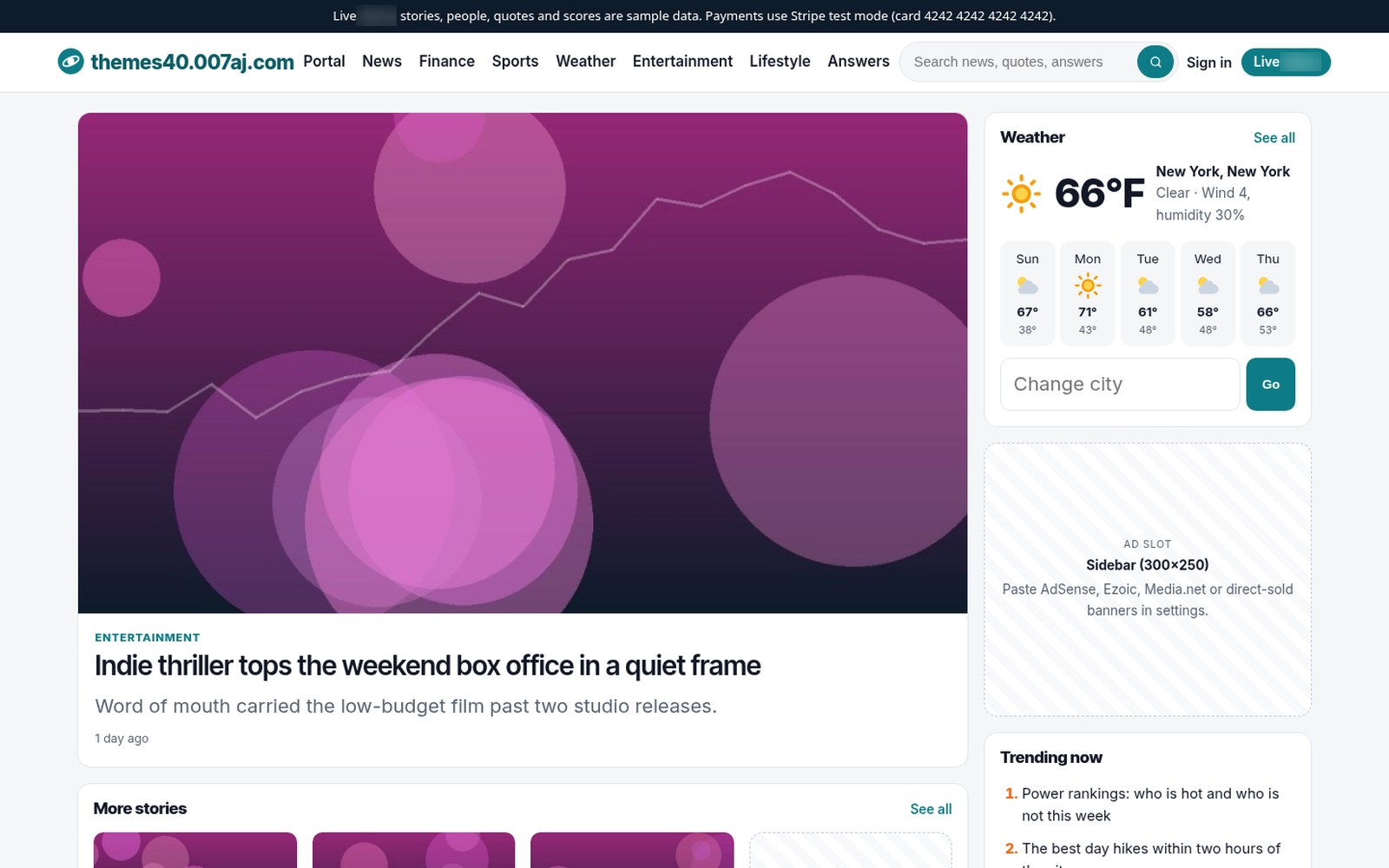Select the Wednesday forecast cloud icon

pos(1208,286)
